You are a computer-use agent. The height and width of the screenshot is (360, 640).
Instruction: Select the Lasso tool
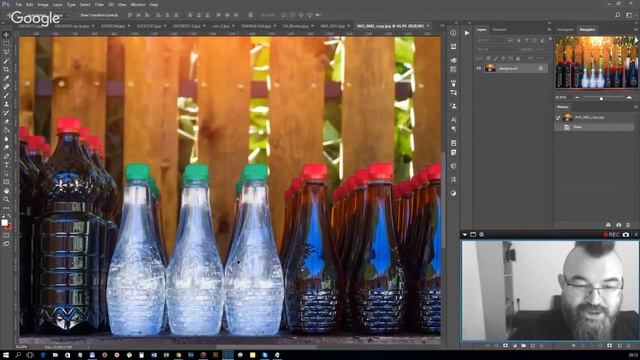click(x=6, y=52)
